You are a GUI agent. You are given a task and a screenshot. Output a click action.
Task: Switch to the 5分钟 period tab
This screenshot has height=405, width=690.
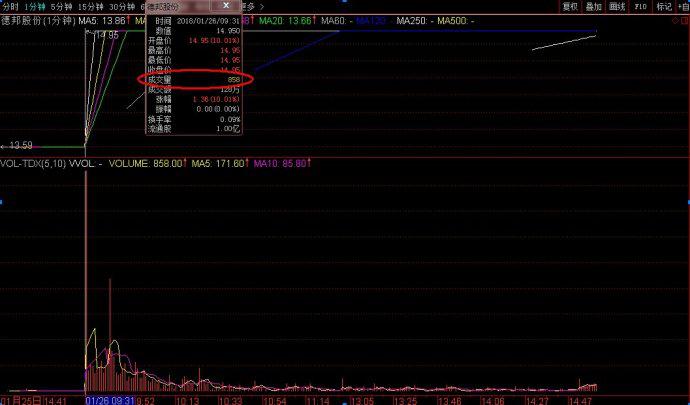pyautogui.click(x=63, y=6)
